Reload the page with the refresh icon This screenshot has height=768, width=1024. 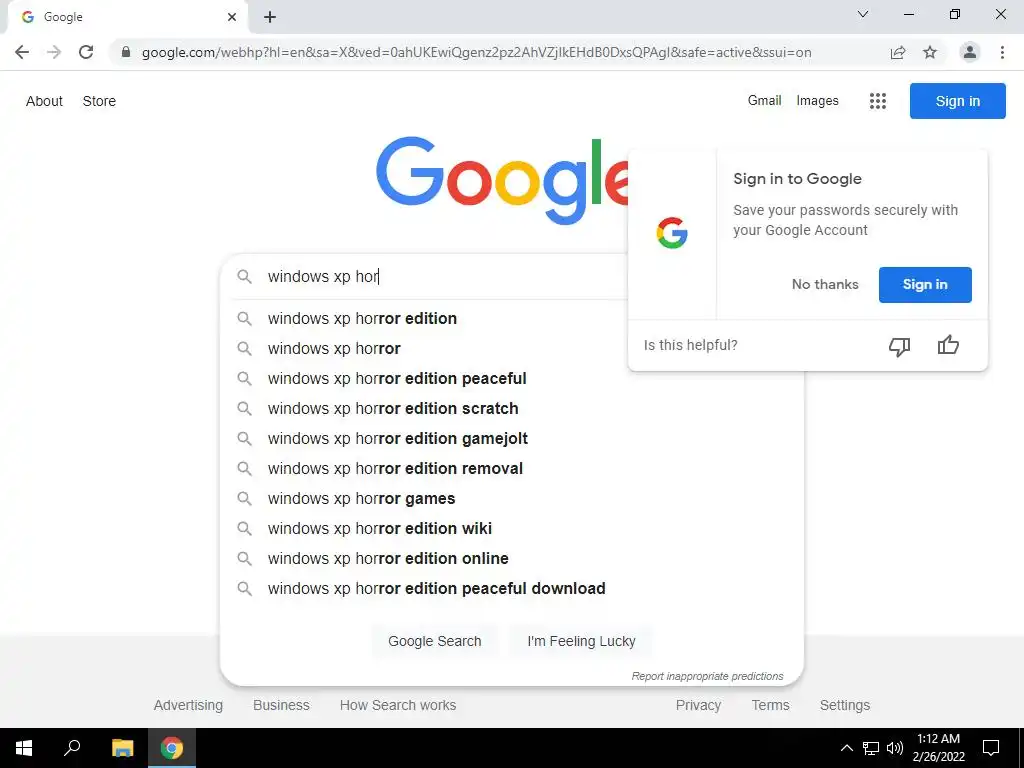coord(86,52)
